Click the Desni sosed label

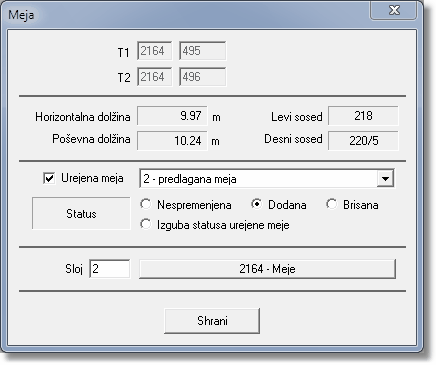point(293,139)
